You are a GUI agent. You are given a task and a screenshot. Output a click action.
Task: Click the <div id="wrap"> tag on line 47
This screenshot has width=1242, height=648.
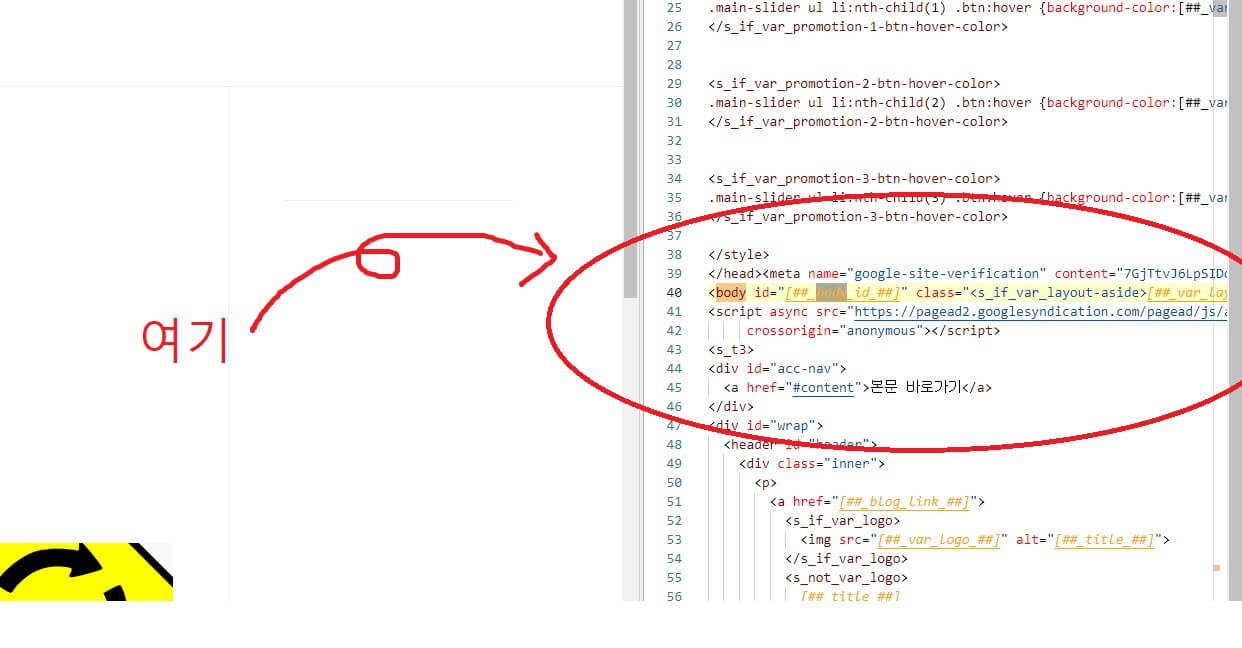(x=766, y=426)
